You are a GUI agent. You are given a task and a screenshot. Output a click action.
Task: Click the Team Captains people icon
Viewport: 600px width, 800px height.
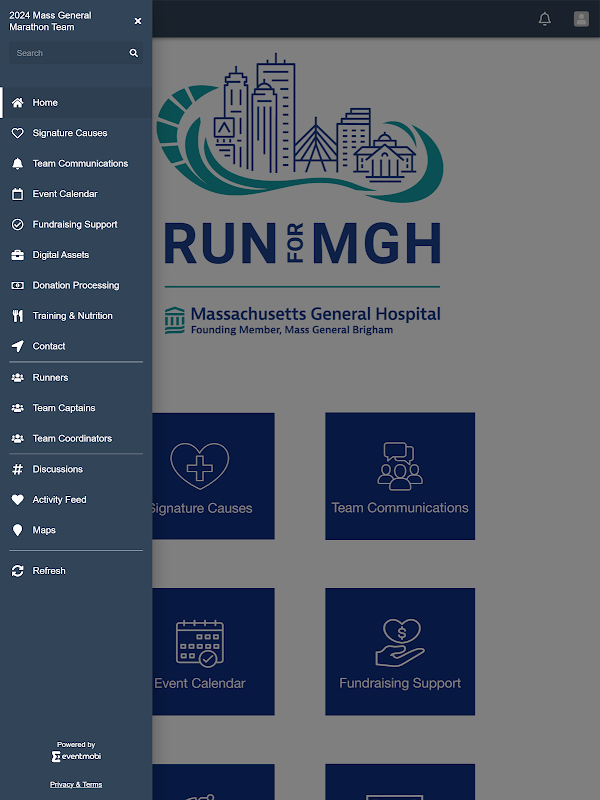pyautogui.click(x=17, y=408)
